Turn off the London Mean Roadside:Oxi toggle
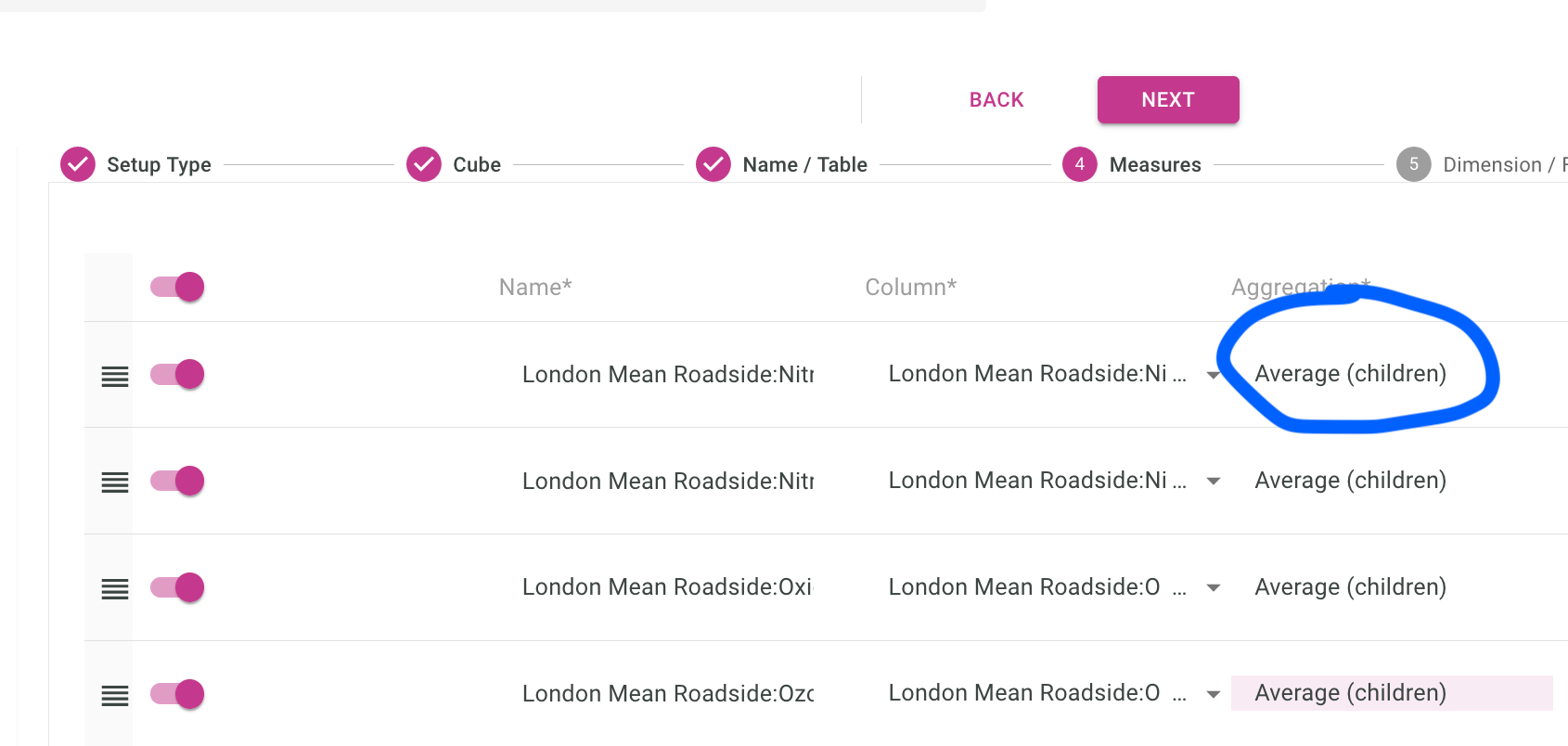The image size is (1568, 746). (x=178, y=587)
